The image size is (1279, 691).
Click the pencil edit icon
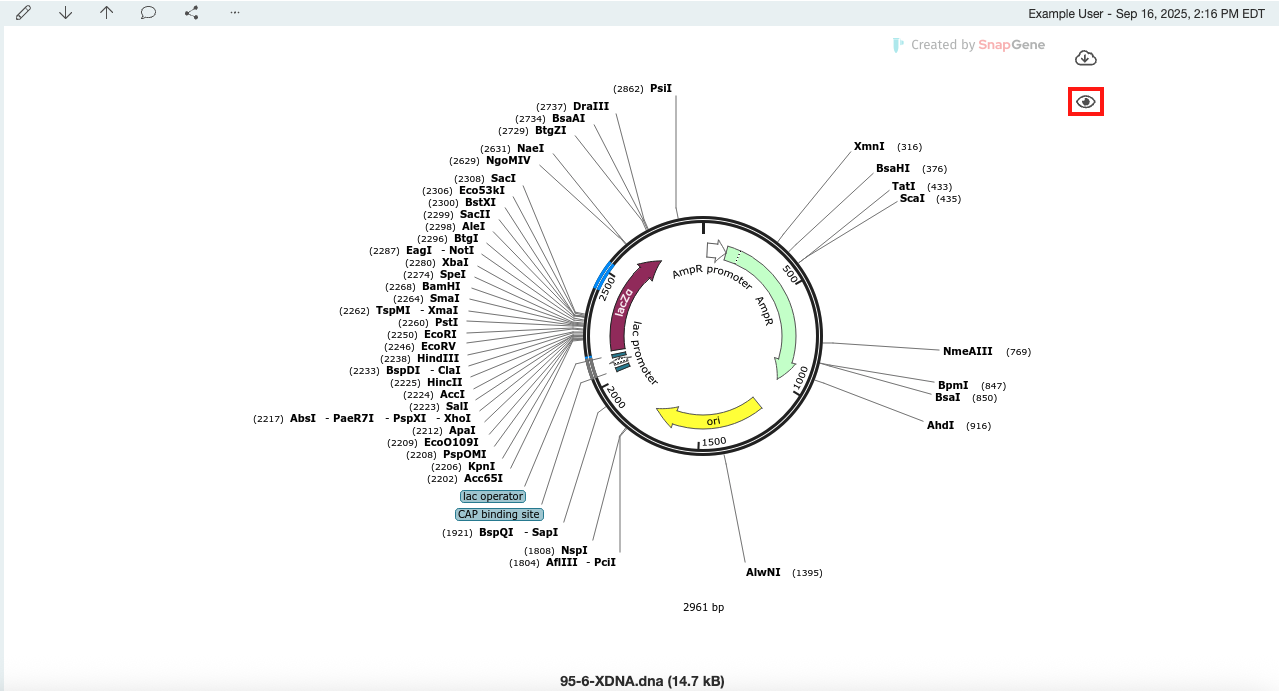23,13
